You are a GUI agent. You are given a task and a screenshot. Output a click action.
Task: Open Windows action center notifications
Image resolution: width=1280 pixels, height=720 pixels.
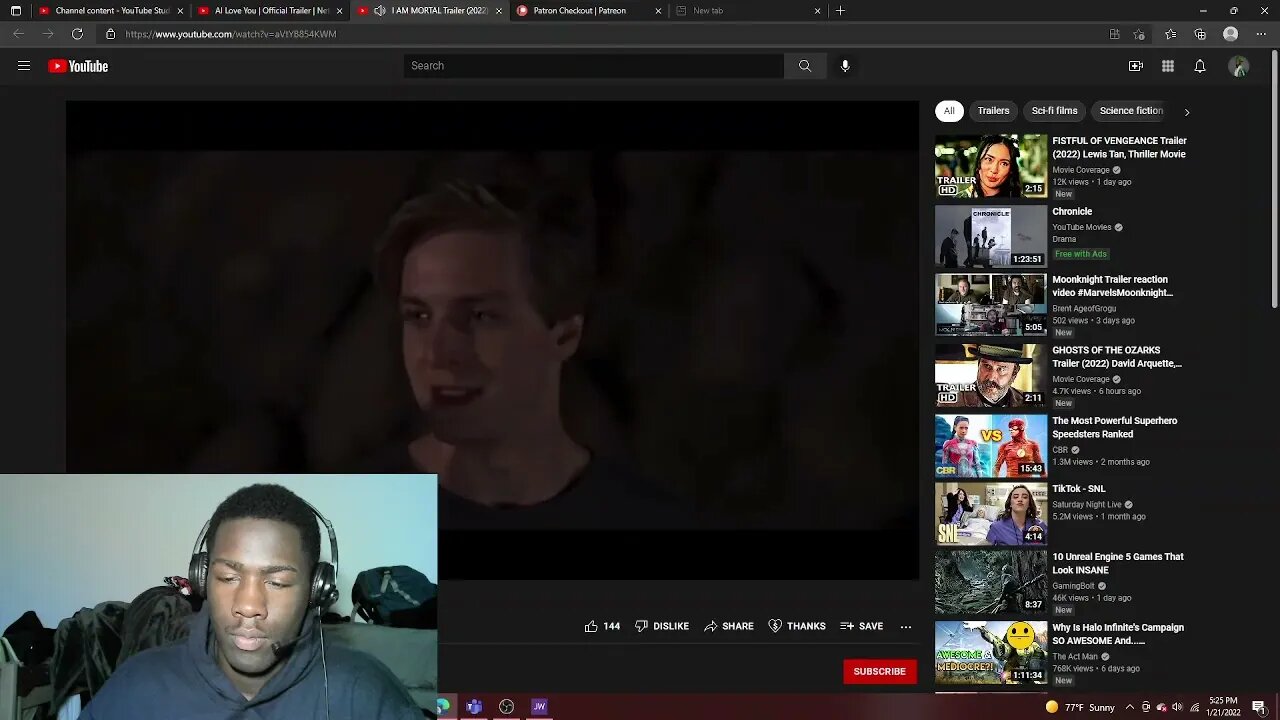(1259, 707)
